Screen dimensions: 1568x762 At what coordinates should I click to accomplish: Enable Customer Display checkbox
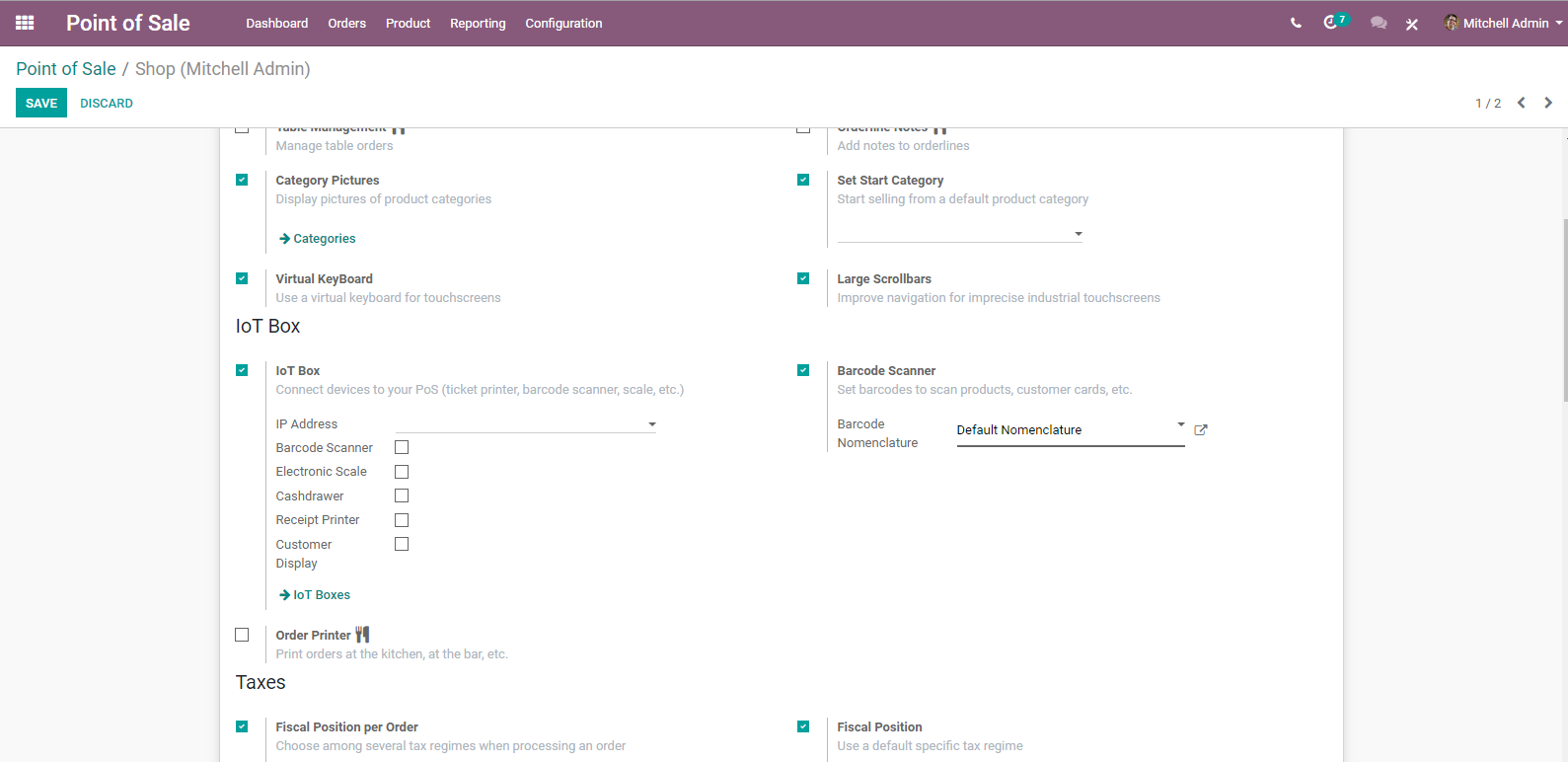click(x=402, y=544)
